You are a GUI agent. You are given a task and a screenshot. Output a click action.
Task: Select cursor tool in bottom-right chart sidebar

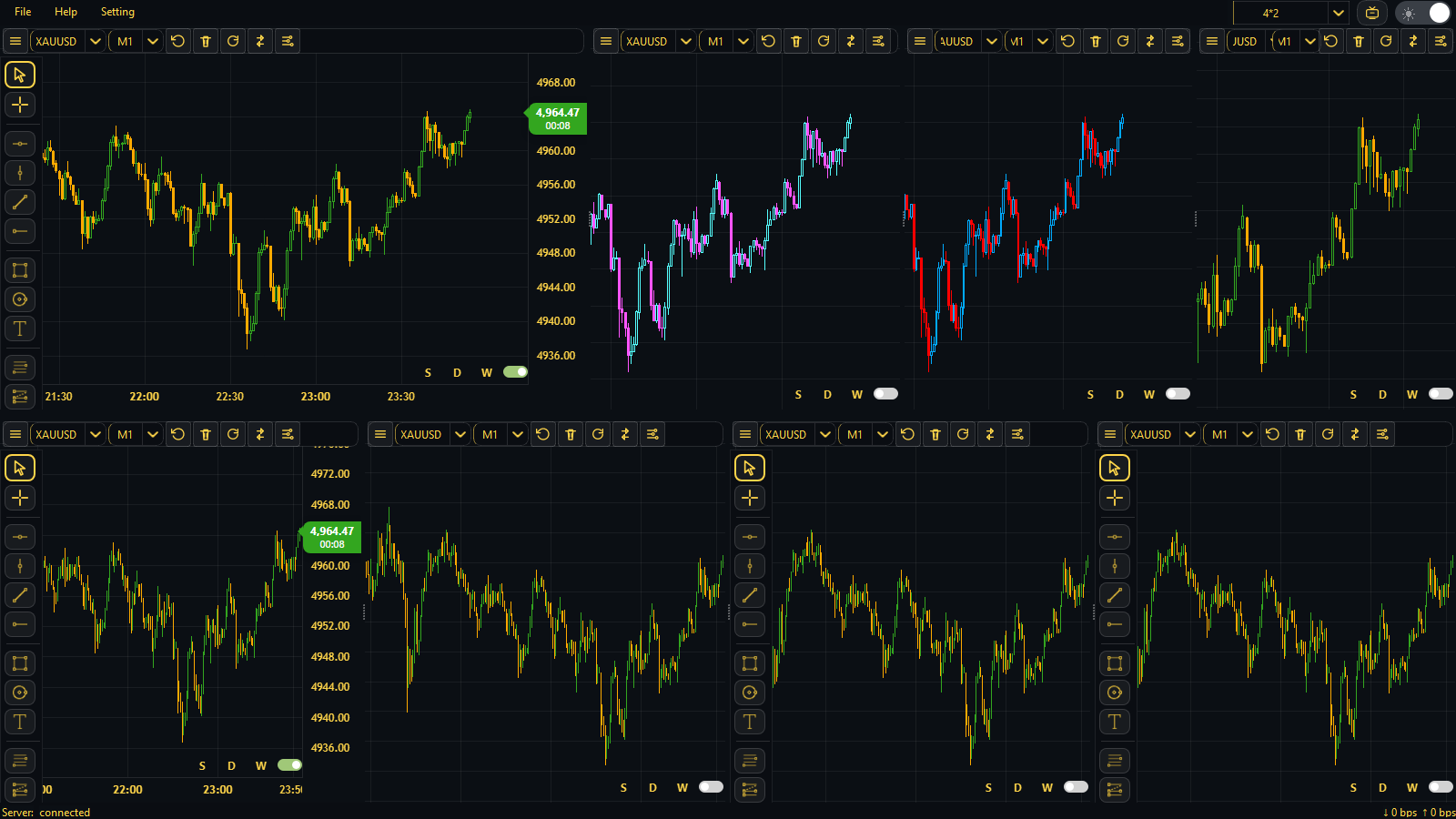tap(1115, 468)
